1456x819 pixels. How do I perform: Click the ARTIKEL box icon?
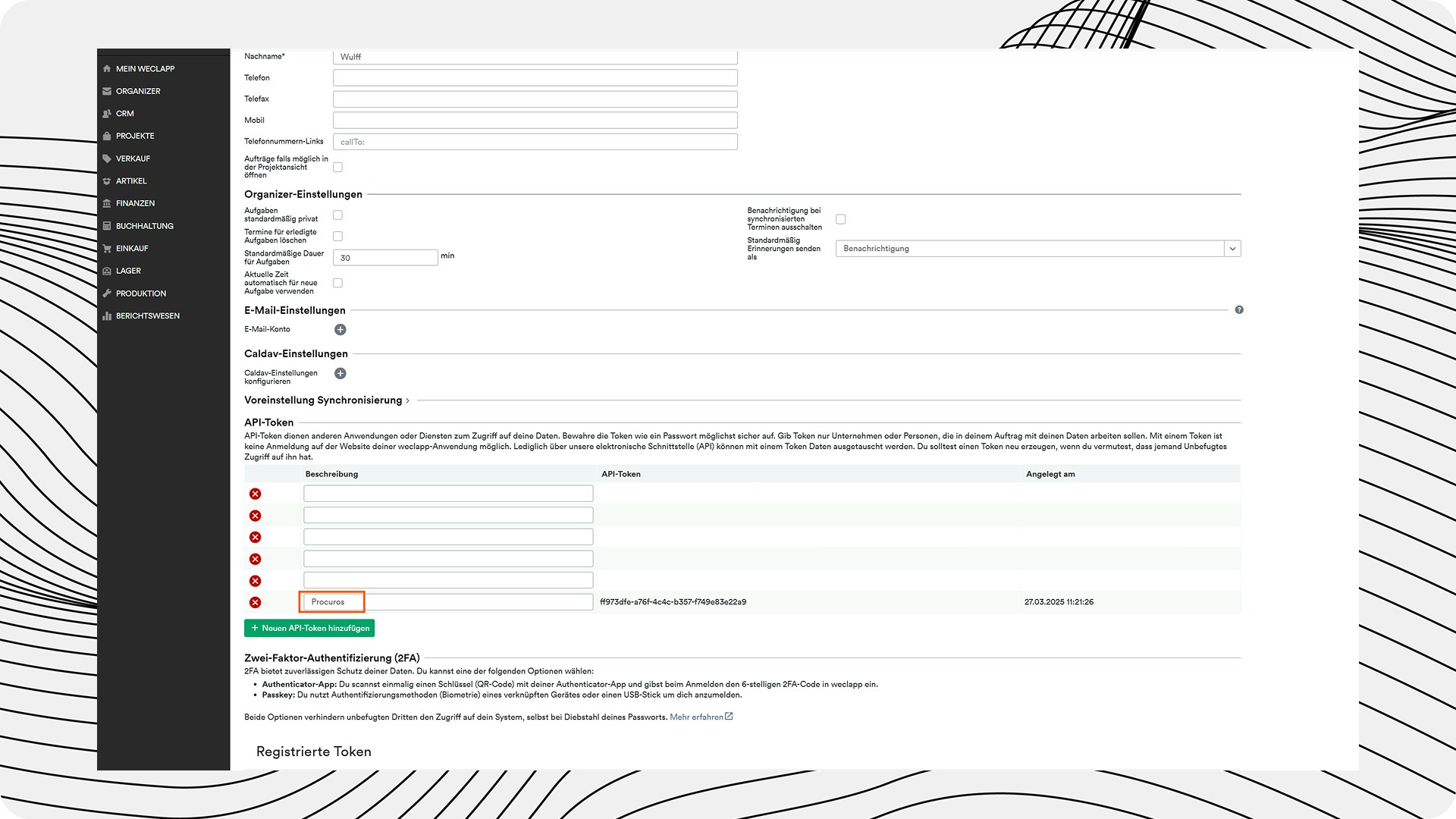tap(107, 181)
